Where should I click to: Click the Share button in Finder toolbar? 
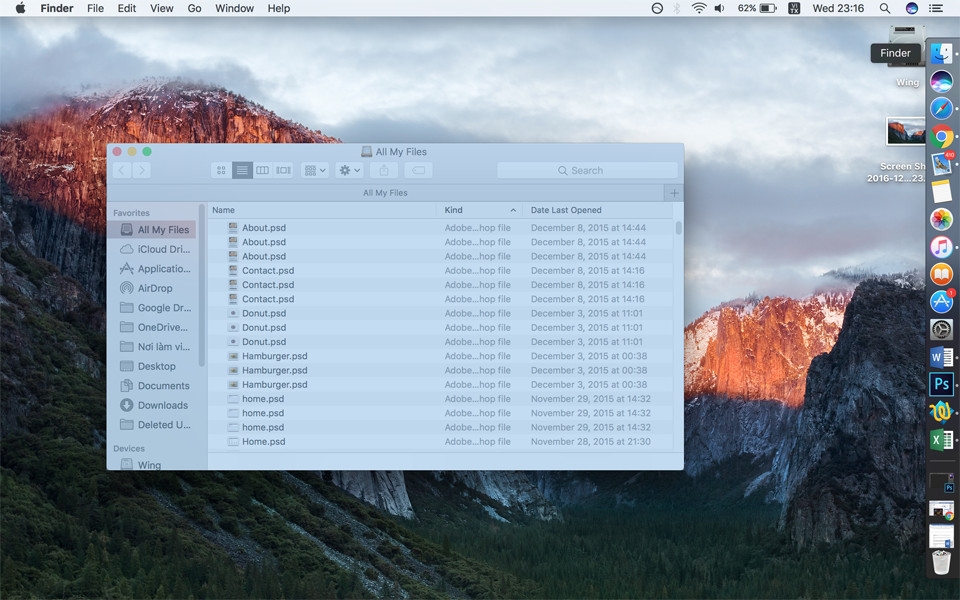(x=383, y=171)
